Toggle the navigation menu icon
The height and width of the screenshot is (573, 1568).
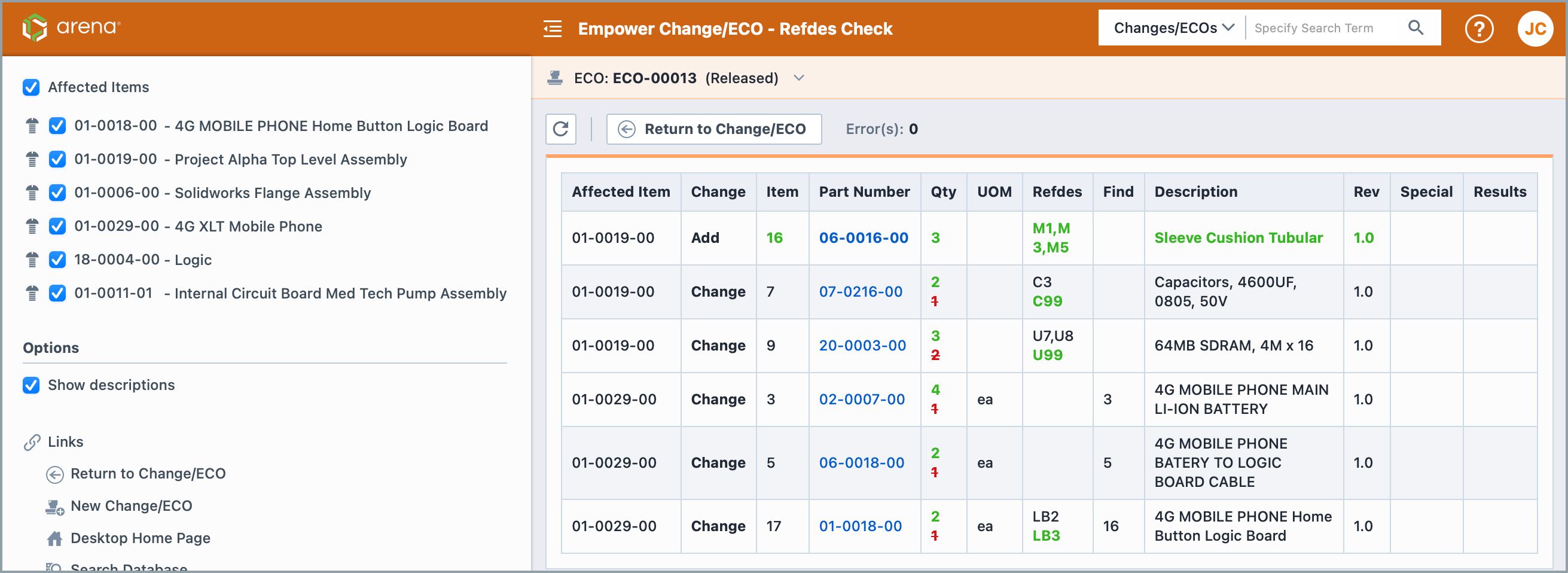(552, 29)
